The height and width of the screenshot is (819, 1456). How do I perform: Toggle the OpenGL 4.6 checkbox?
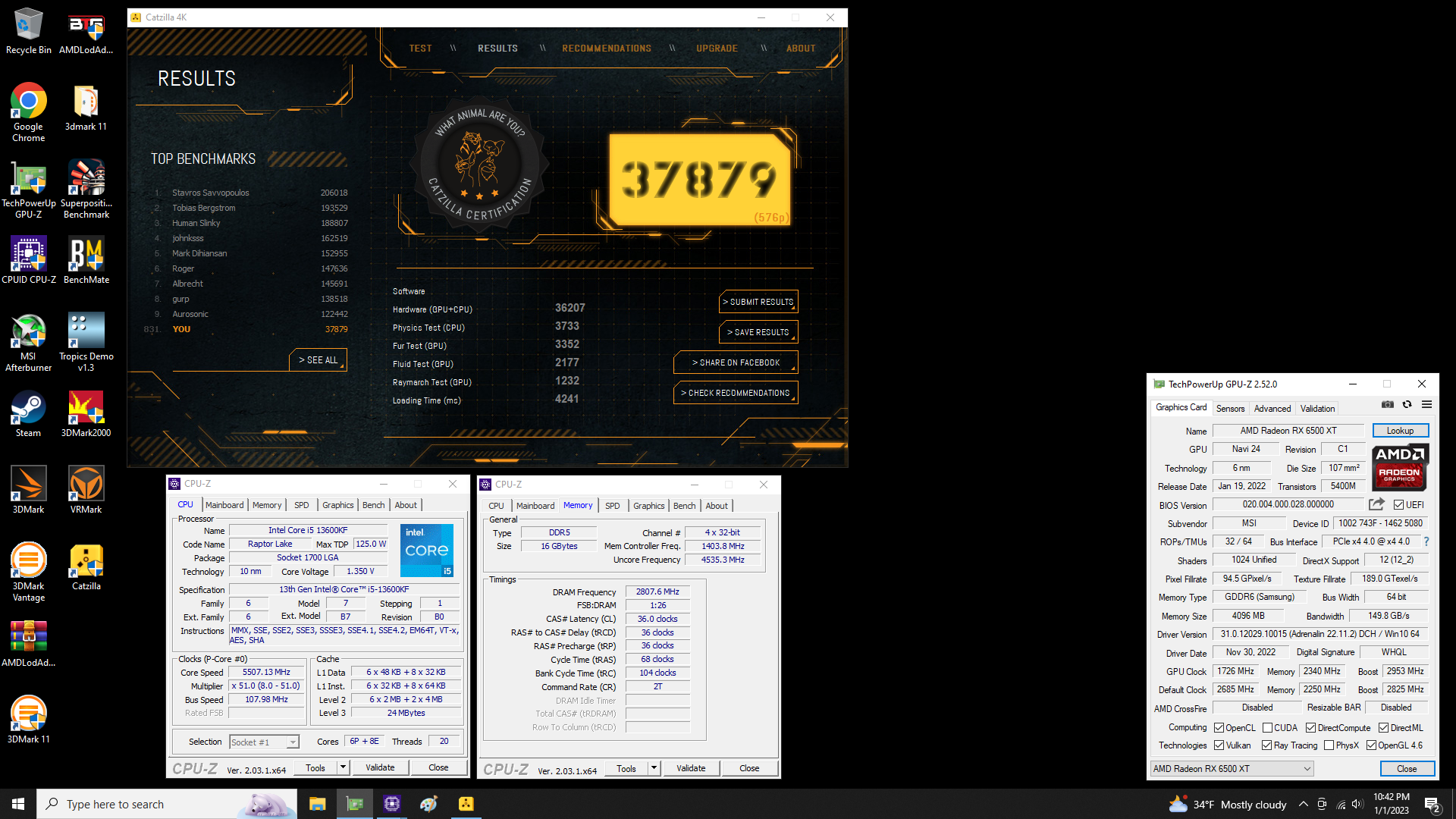[1371, 745]
